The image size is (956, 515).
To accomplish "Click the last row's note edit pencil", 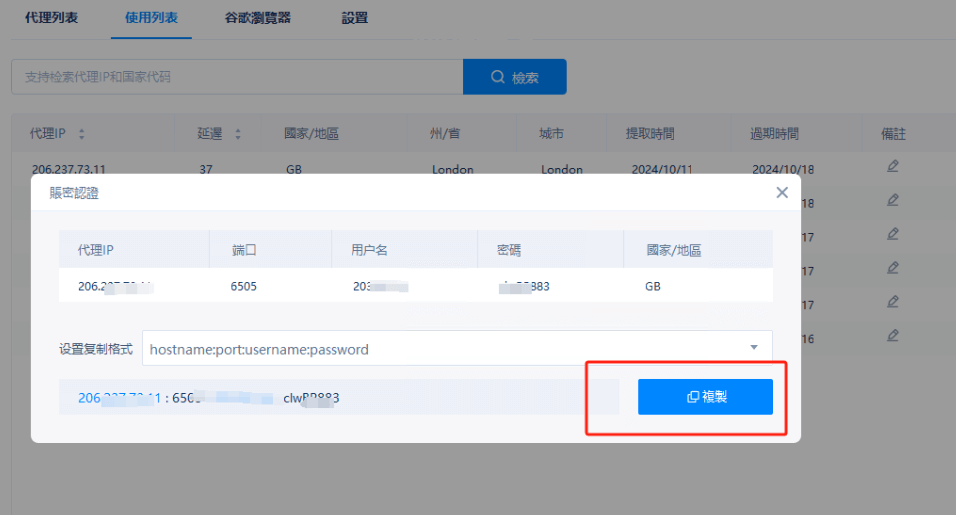I will point(892,335).
